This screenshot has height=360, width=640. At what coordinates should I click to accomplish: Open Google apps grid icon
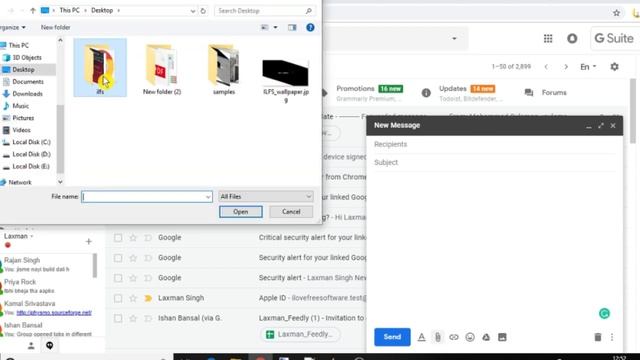point(548,38)
